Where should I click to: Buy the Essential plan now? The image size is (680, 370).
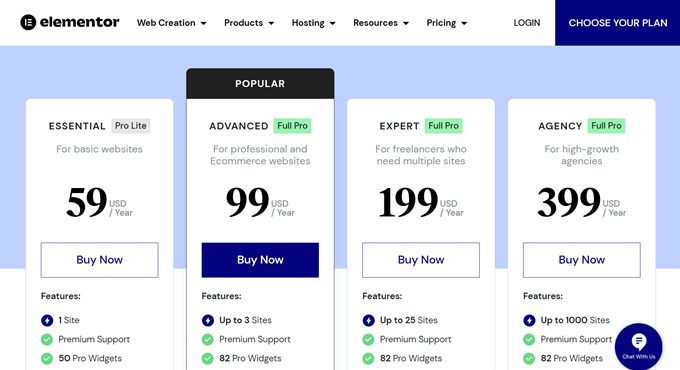click(99, 260)
